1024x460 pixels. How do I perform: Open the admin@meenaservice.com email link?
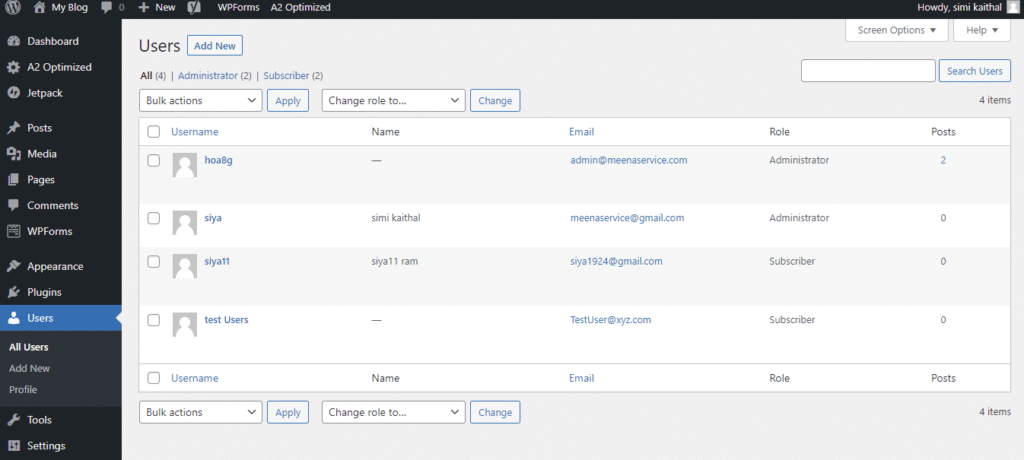pyautogui.click(x=628, y=160)
